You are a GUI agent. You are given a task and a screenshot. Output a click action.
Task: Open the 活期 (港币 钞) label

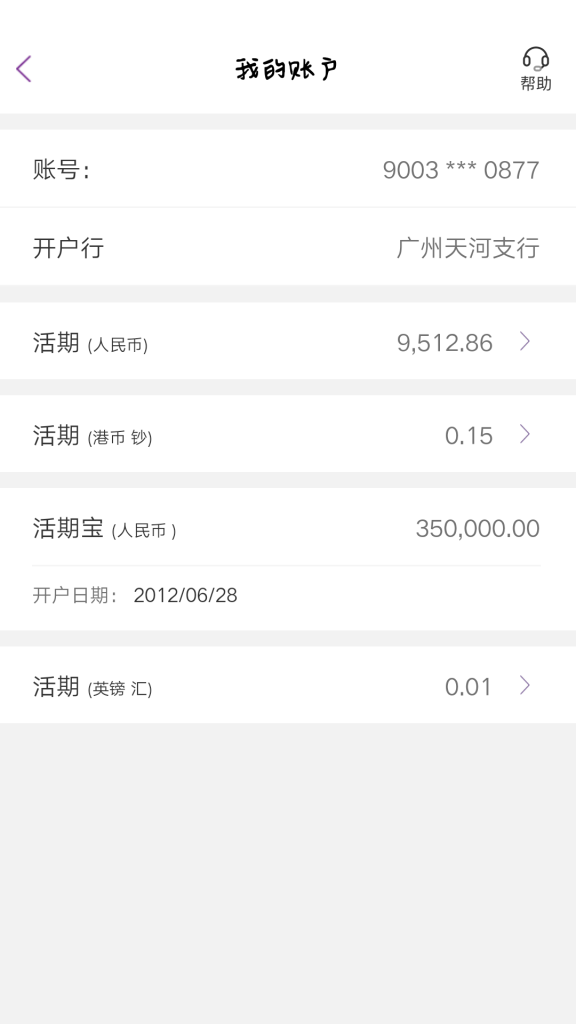tap(93, 436)
